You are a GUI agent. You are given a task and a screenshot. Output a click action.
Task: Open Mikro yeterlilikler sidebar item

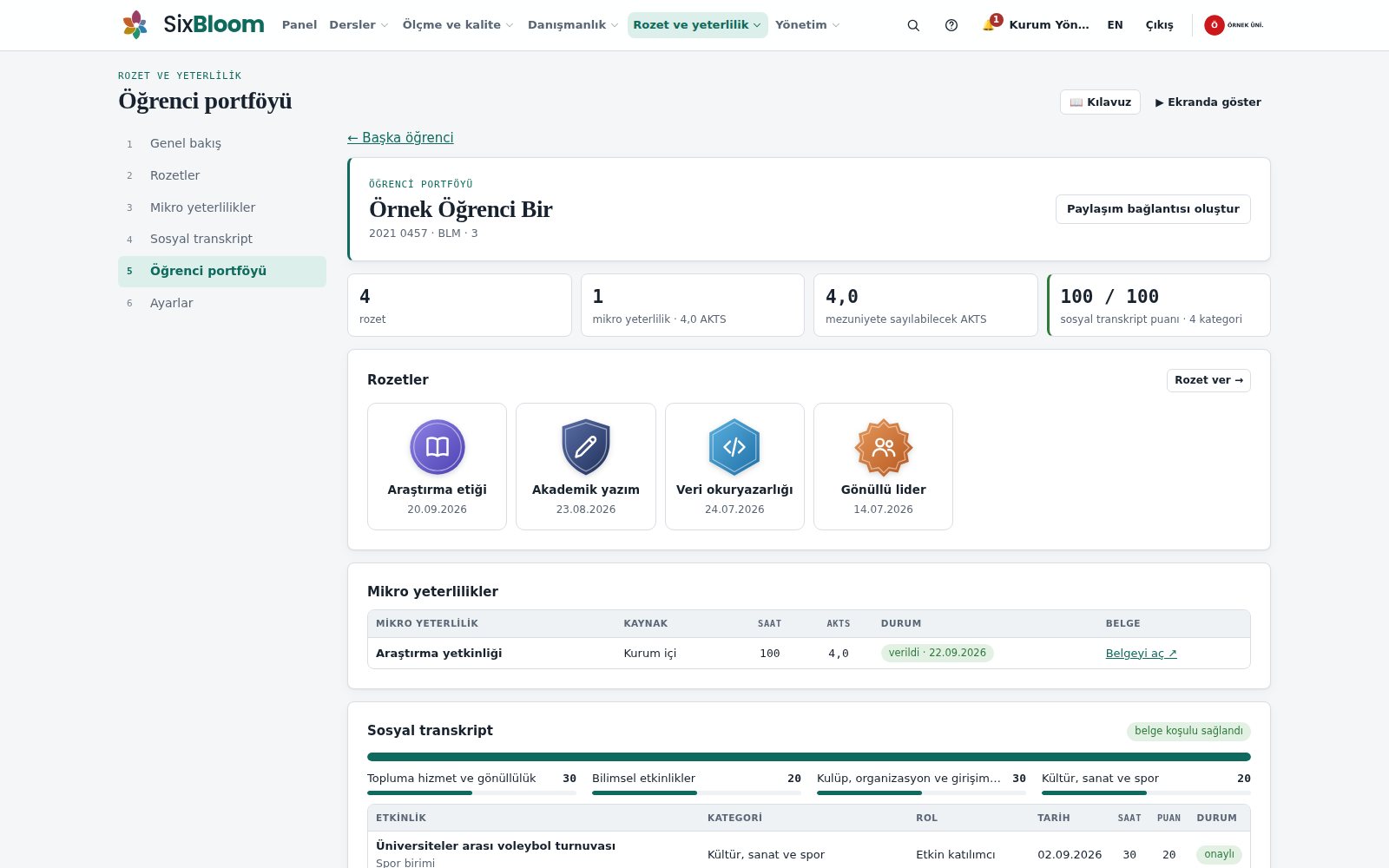[222, 207]
